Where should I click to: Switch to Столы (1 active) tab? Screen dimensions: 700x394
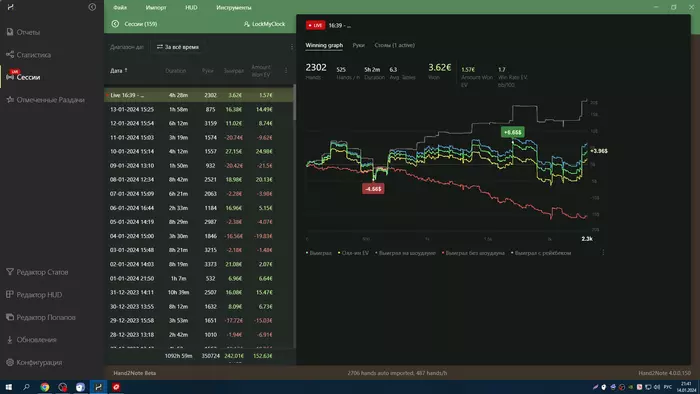(395, 45)
